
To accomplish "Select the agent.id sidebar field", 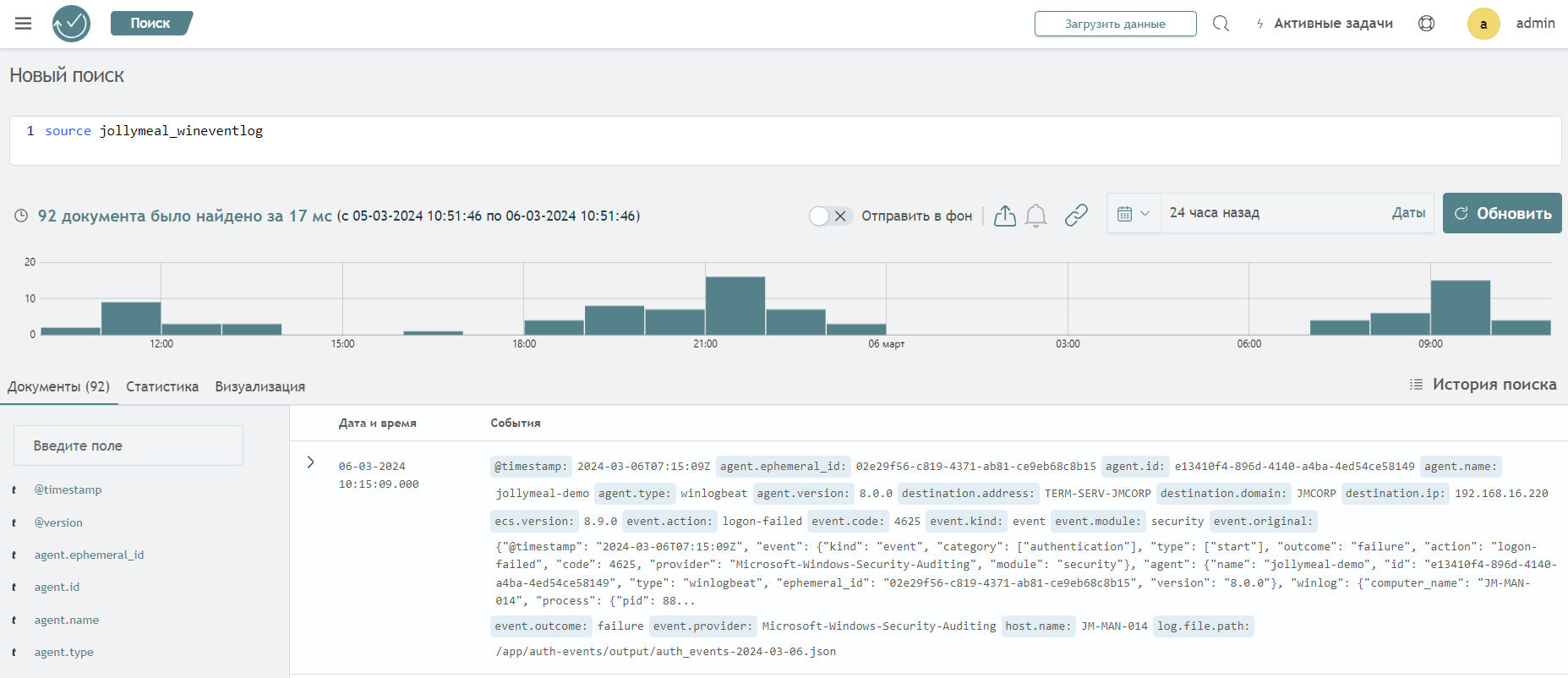I will 57,587.
